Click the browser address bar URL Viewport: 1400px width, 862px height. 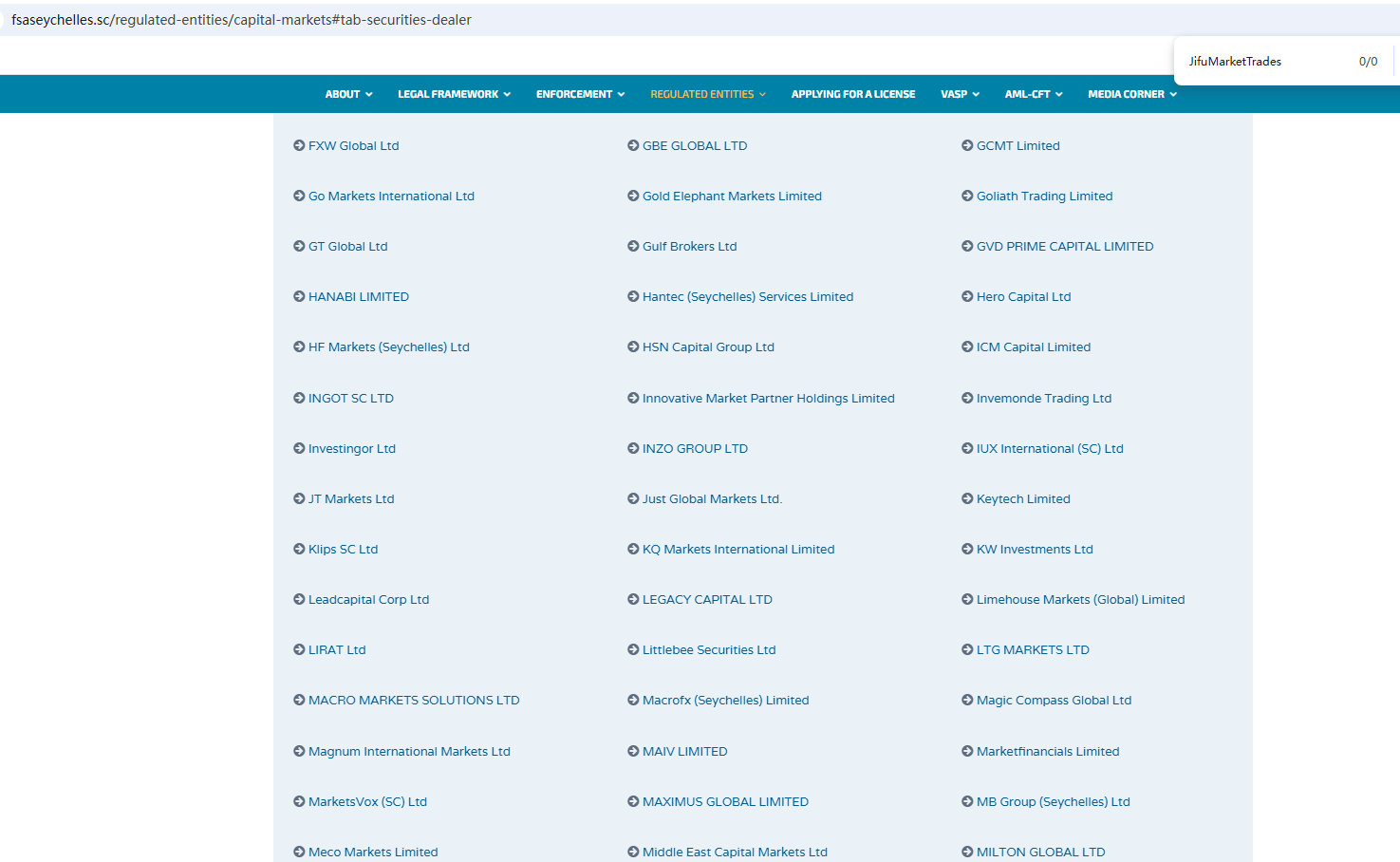point(241,20)
